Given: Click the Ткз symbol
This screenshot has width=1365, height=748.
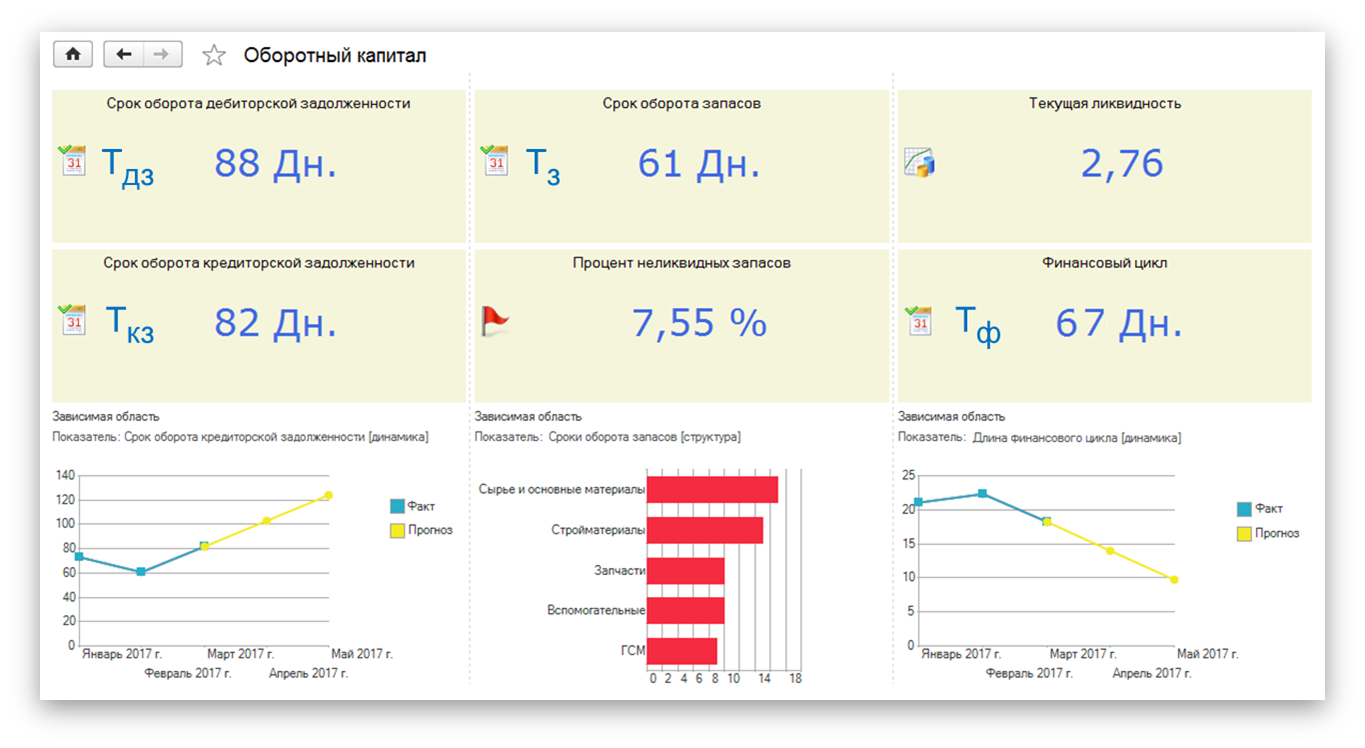Looking at the screenshot, I should point(130,325).
